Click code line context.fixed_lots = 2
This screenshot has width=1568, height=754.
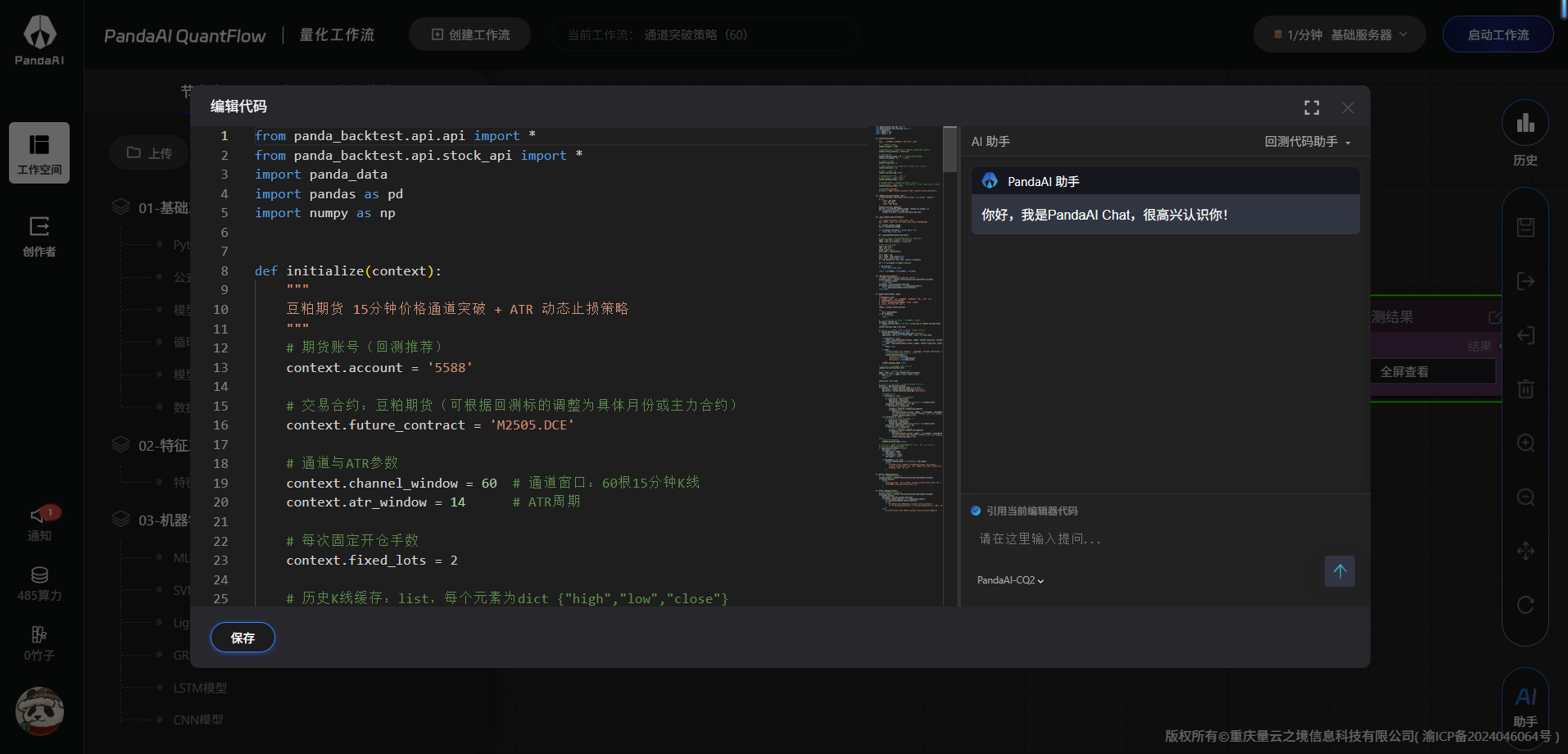pyautogui.click(x=372, y=561)
